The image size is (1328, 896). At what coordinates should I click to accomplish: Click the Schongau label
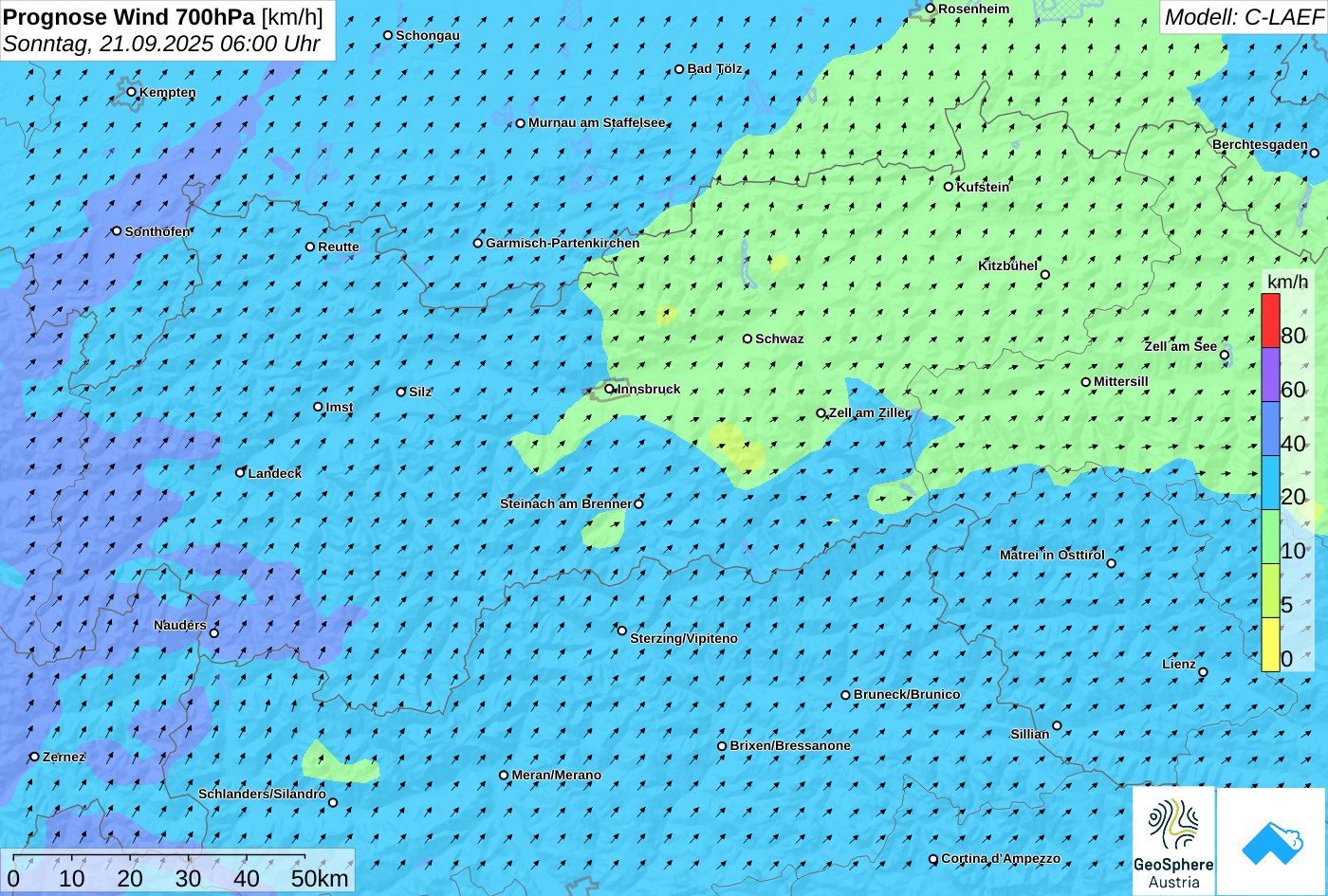(x=428, y=35)
